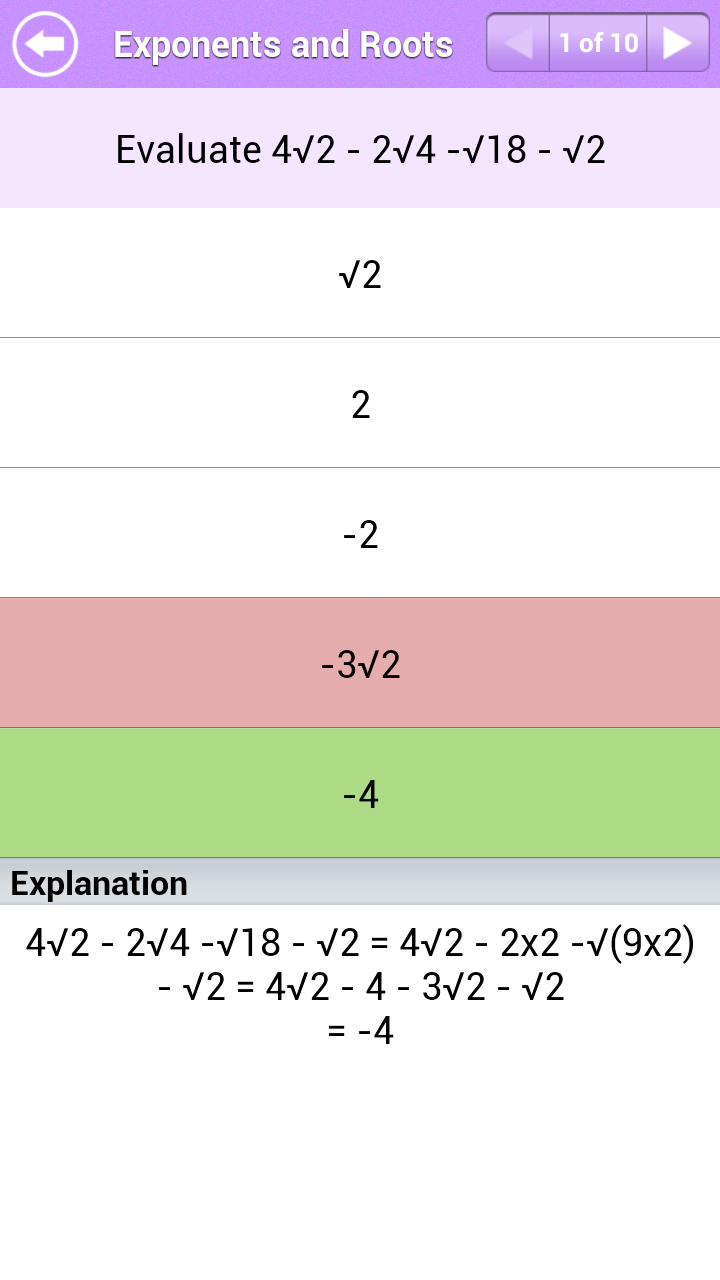Tap the green highlighted answer row

tap(360, 791)
